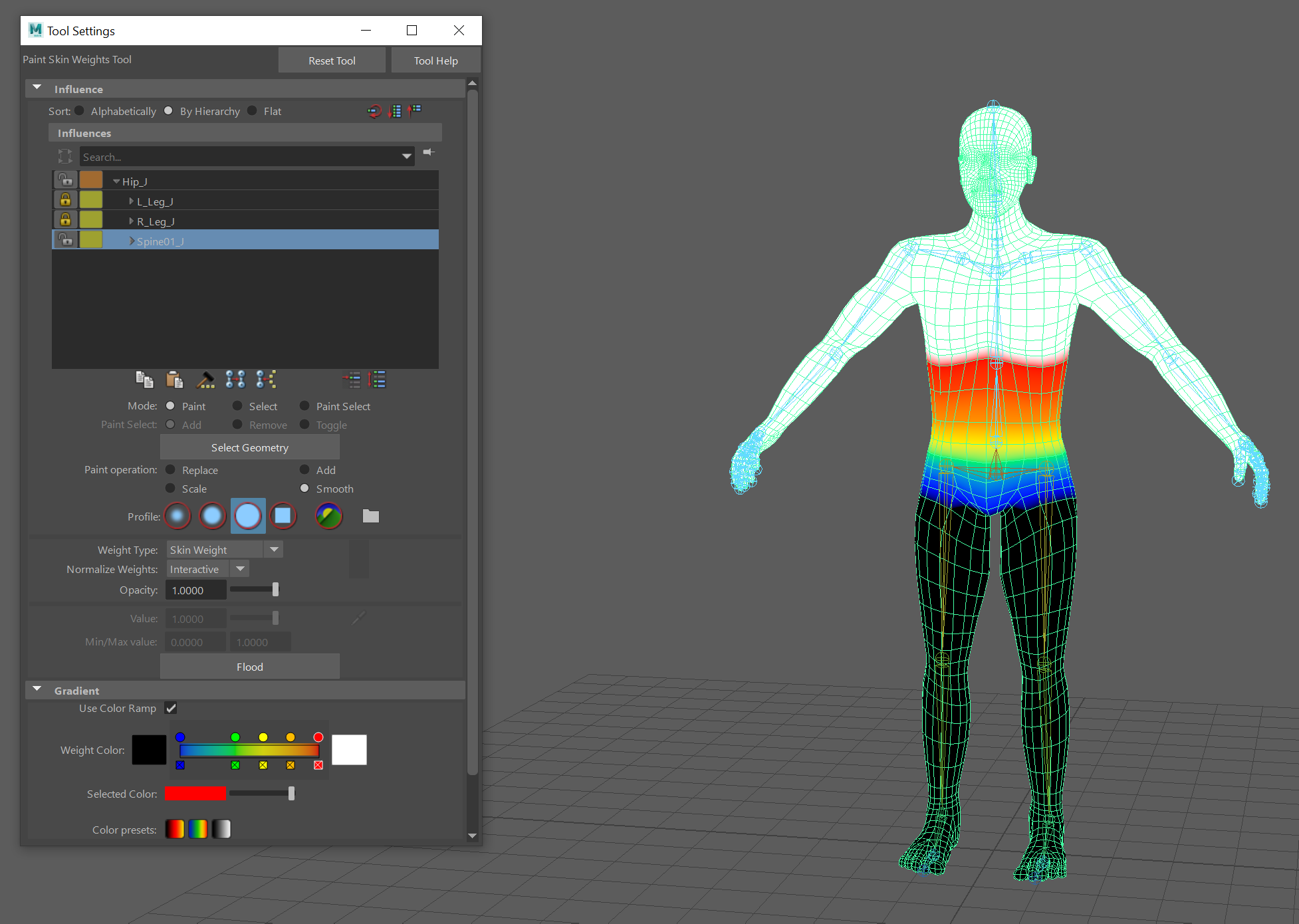Click the Weight Hammer tool icon
This screenshot has height=924, width=1299.
click(206, 379)
